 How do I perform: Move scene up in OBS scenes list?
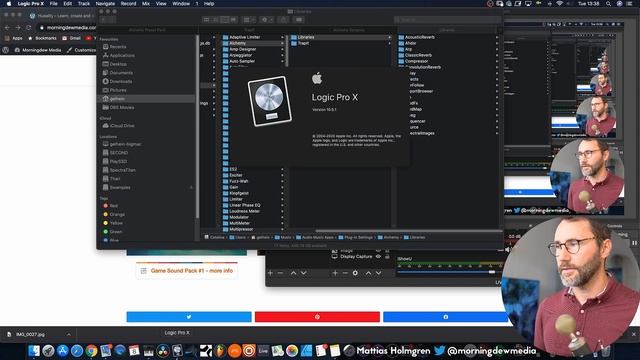(x=293, y=273)
